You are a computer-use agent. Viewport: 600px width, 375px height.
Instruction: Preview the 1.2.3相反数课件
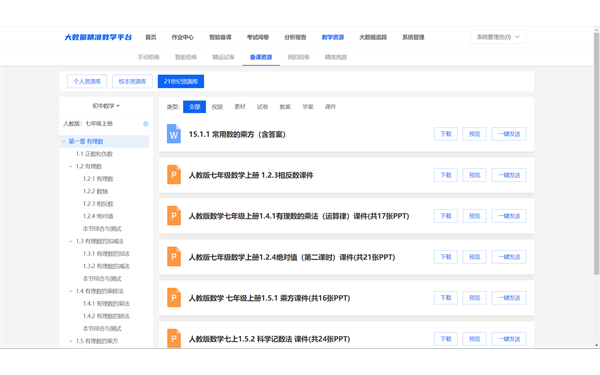pyautogui.click(x=474, y=175)
